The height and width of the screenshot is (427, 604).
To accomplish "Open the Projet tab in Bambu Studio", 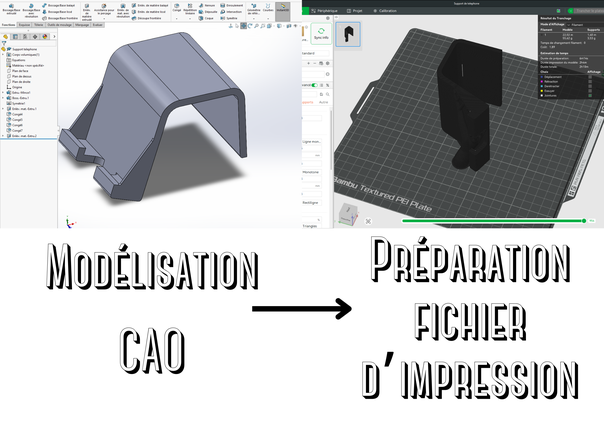I will 355,11.
